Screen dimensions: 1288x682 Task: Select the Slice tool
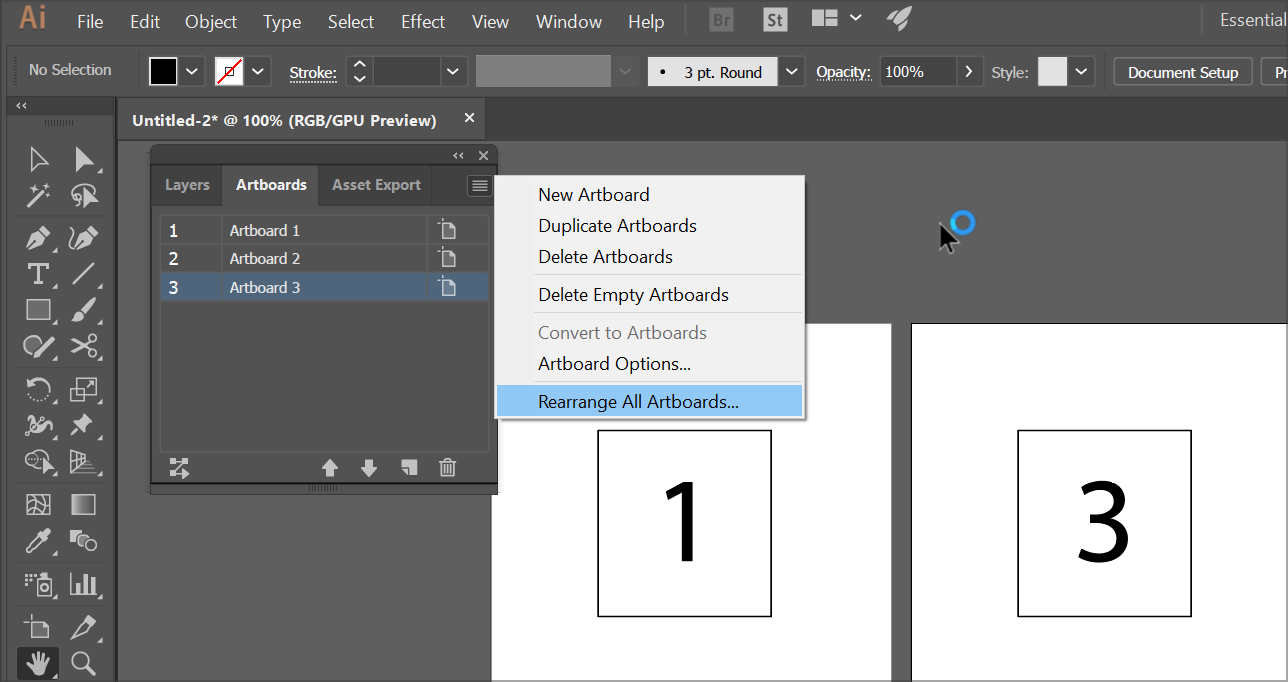[x=84, y=627]
